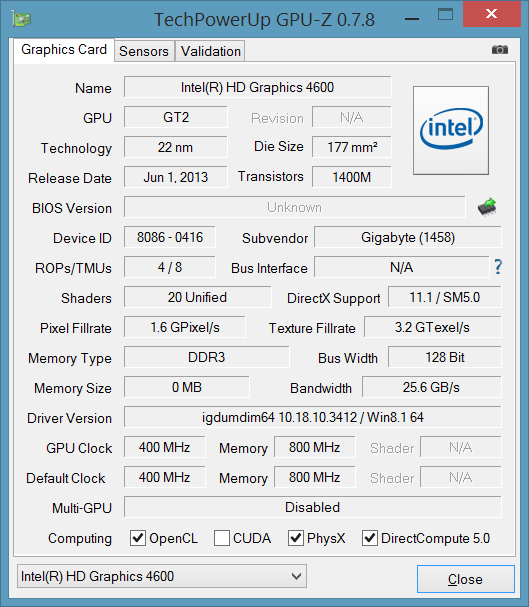Toggle the PhysX checkbox
The image size is (529, 607).
pyautogui.click(x=296, y=538)
